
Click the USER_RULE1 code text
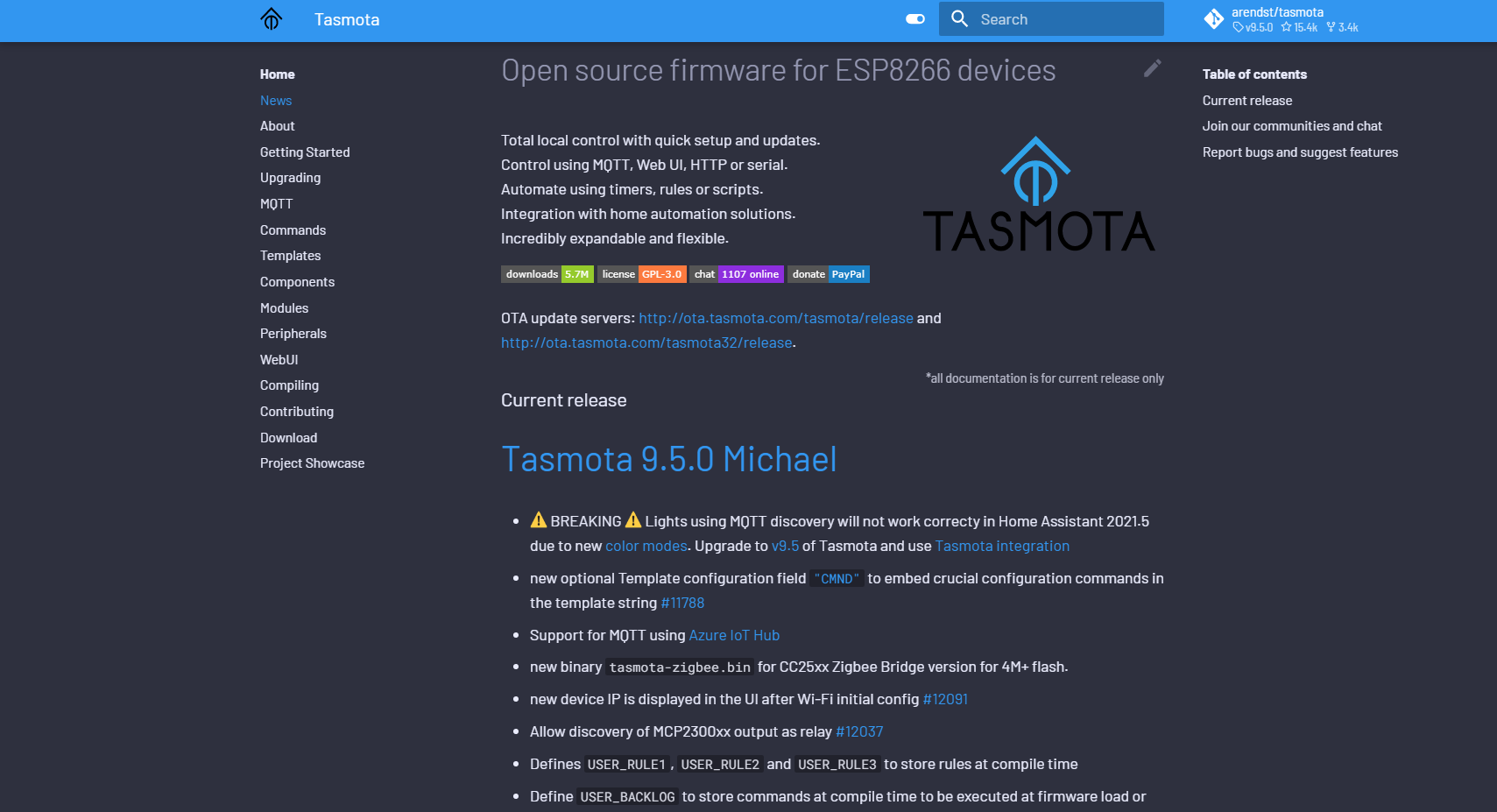coord(626,765)
